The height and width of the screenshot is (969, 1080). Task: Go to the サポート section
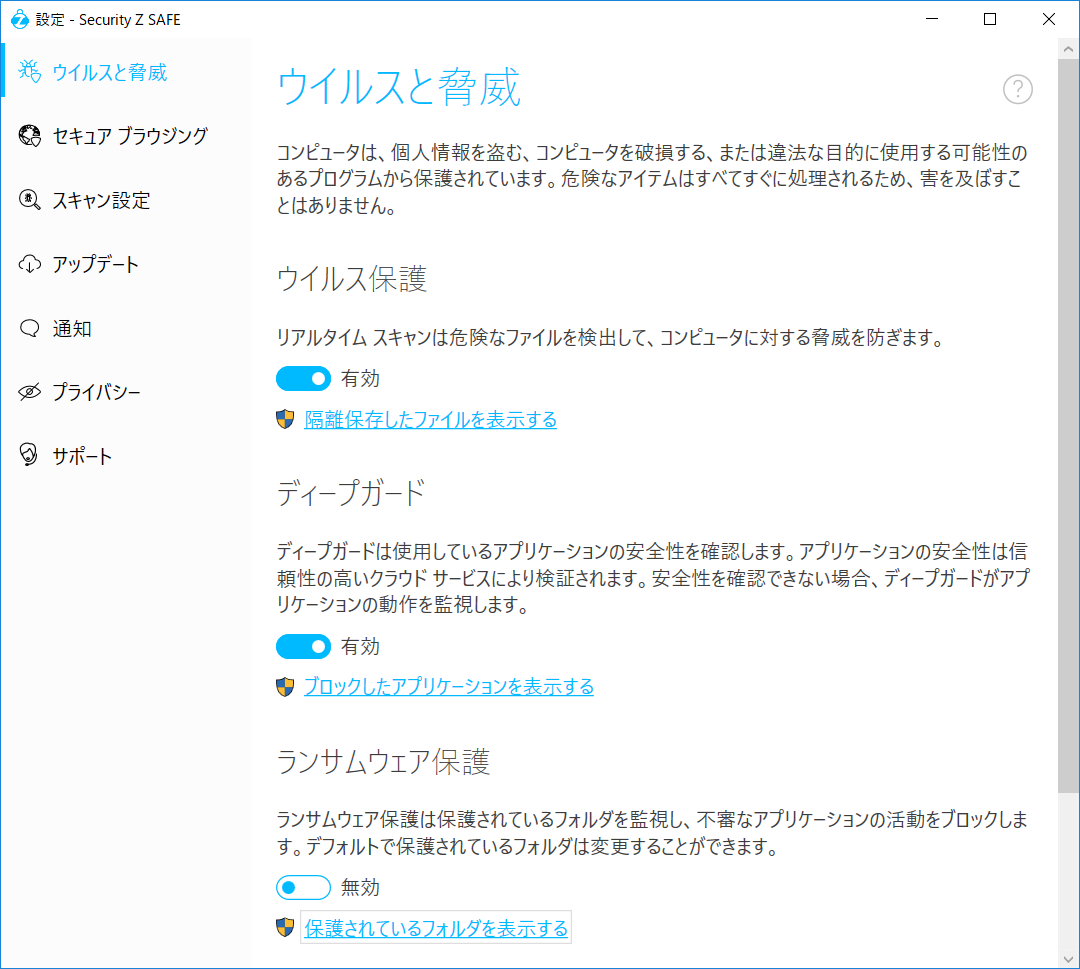(x=82, y=456)
